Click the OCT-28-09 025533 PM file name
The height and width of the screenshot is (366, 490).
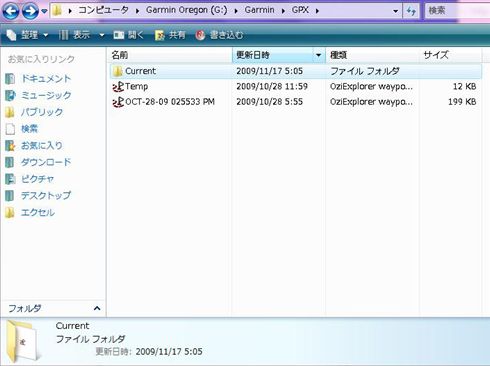point(170,102)
